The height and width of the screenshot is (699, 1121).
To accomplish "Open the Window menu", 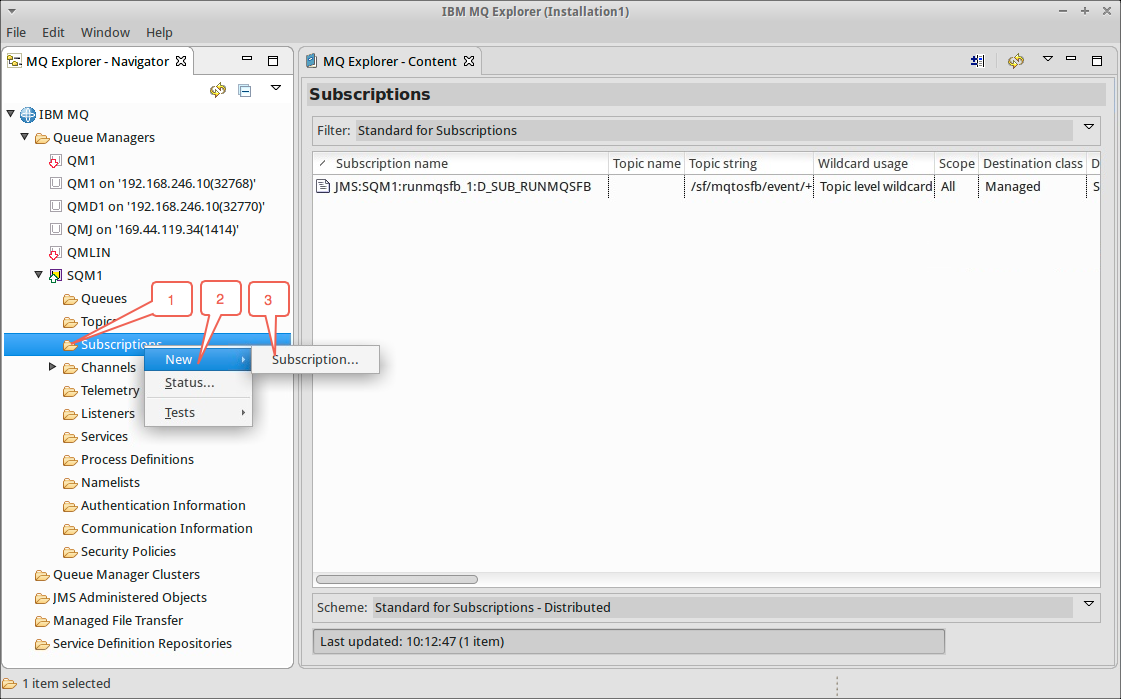I will (x=105, y=32).
